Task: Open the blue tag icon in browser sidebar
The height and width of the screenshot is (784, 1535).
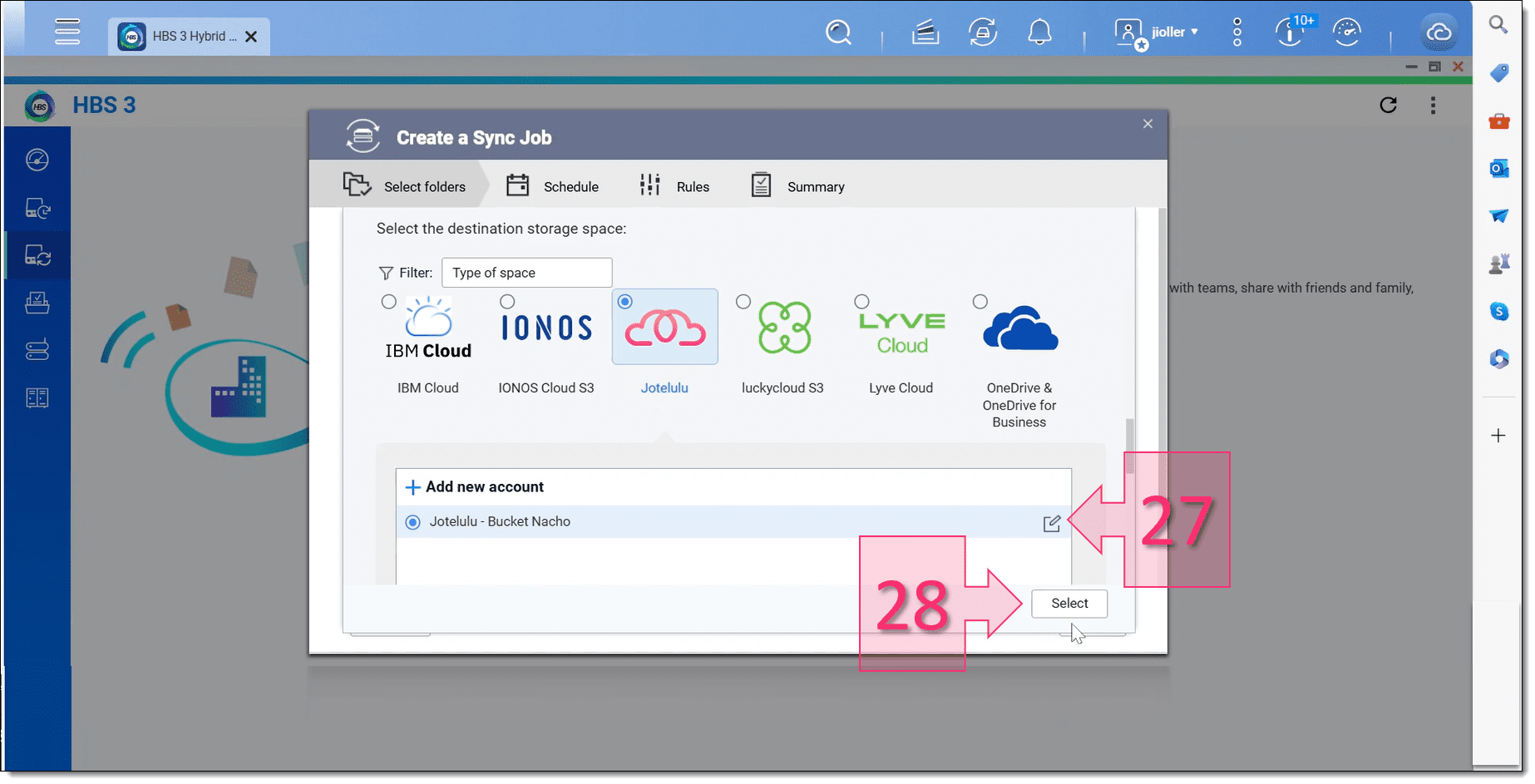Action: click(x=1498, y=73)
